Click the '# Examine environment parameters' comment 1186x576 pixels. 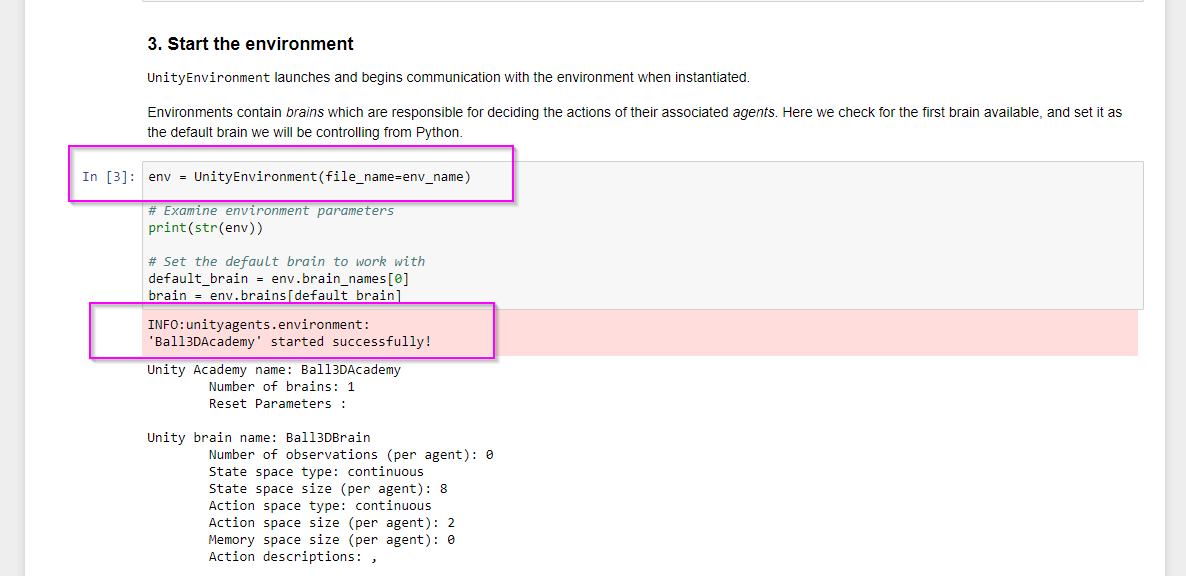271,211
